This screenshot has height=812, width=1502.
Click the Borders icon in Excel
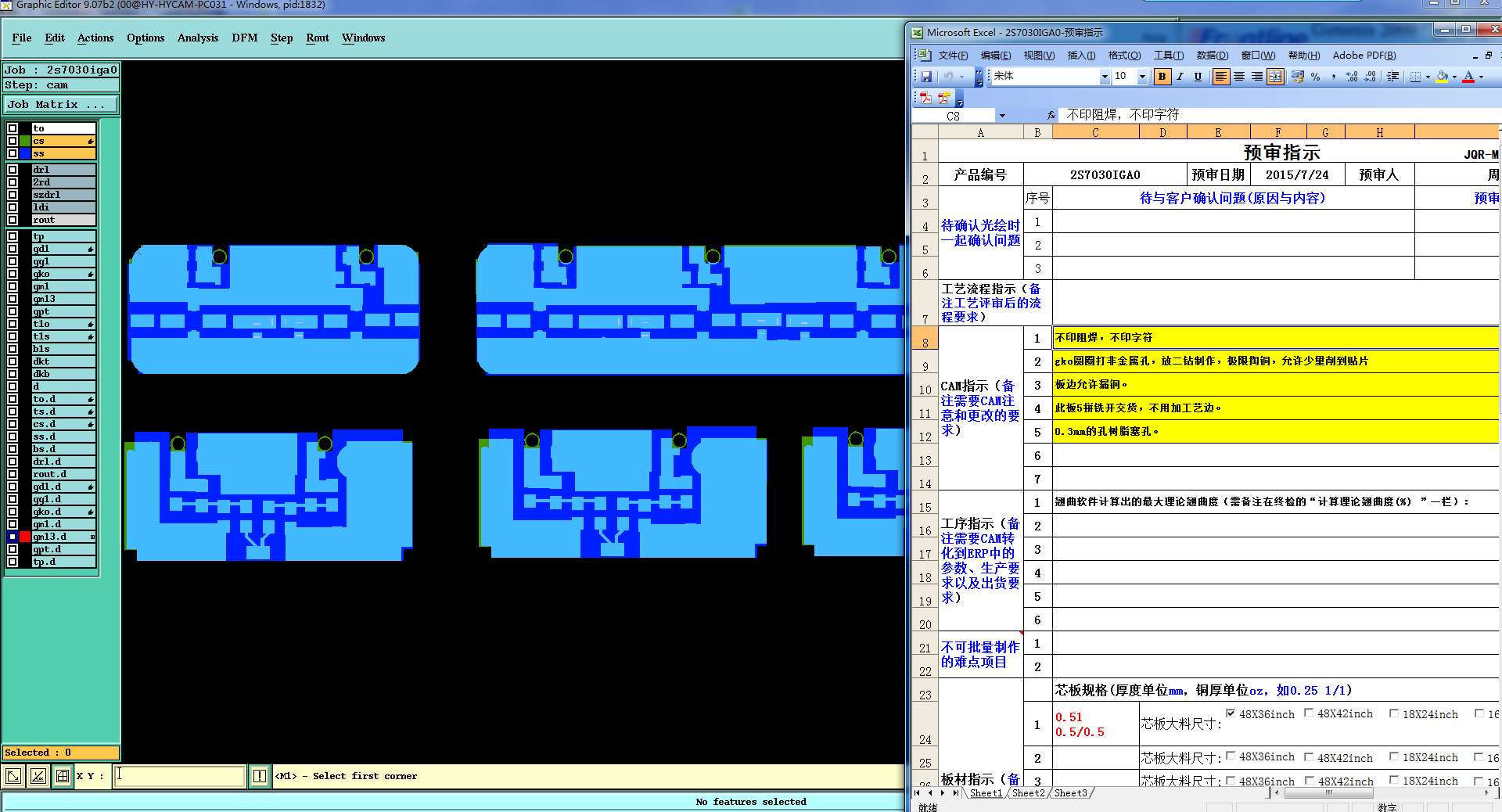click(x=1415, y=77)
